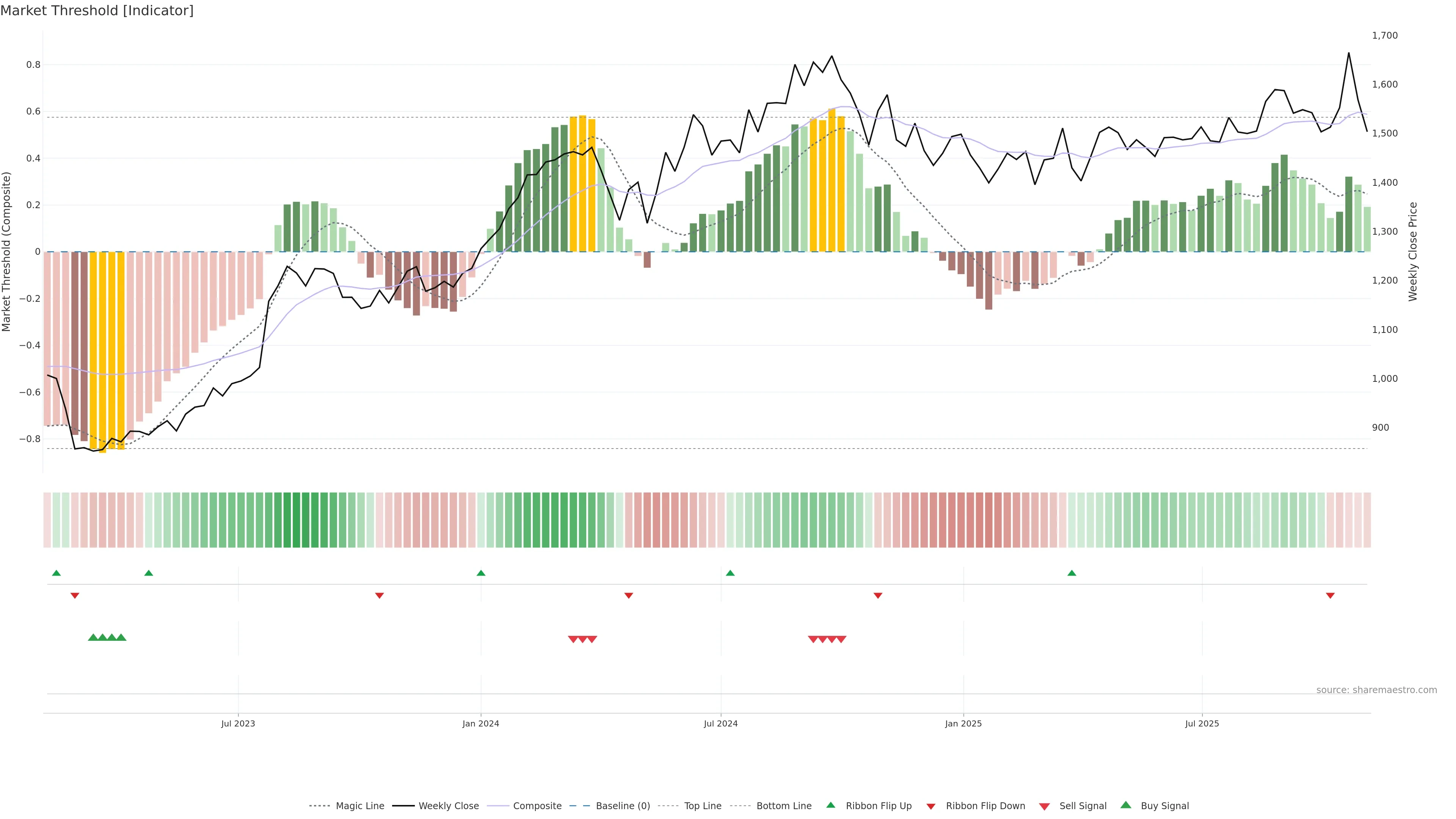
Task: Click ribbon flip up marker at January 2024
Action: point(481,573)
